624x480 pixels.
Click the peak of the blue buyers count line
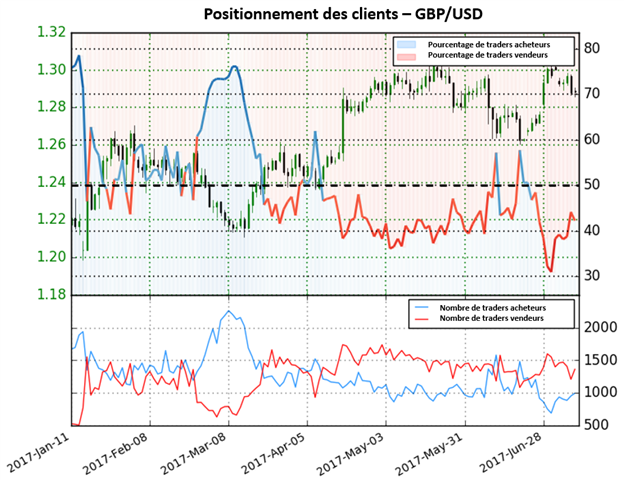pyautogui.click(x=228, y=311)
